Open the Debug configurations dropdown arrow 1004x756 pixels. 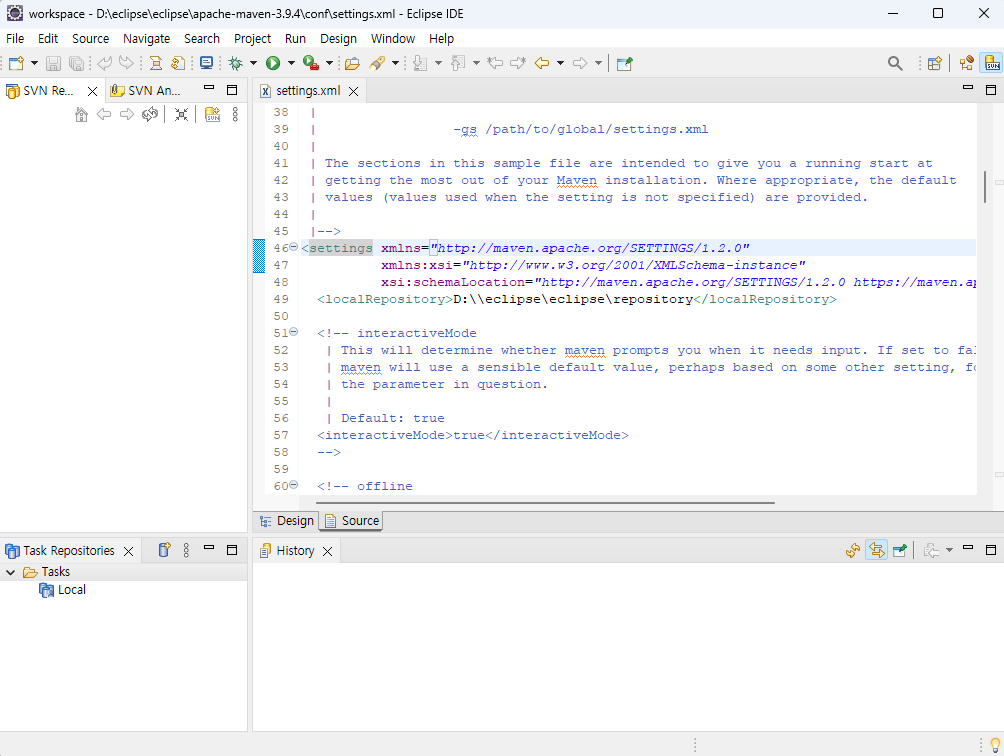point(254,63)
